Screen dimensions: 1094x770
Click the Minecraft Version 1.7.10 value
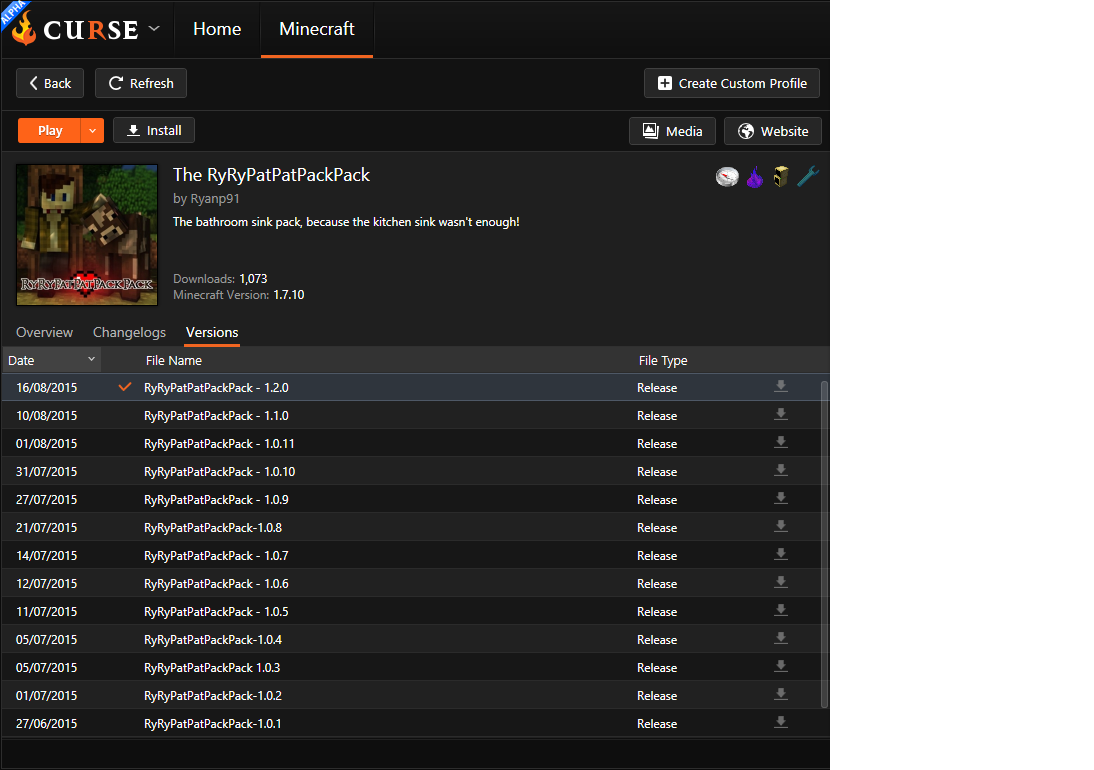point(289,295)
